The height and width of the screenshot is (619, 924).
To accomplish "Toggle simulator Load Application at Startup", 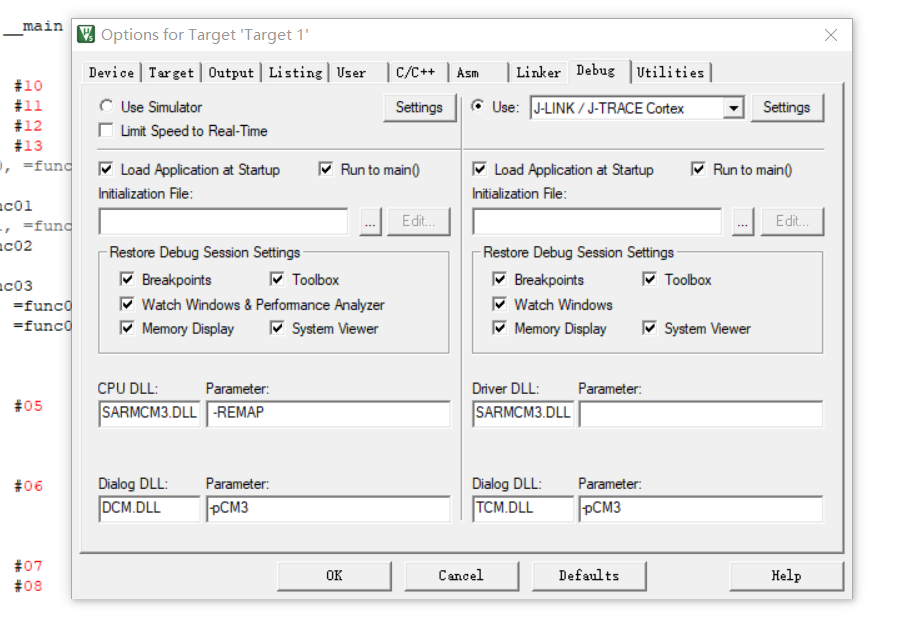I will click(106, 169).
